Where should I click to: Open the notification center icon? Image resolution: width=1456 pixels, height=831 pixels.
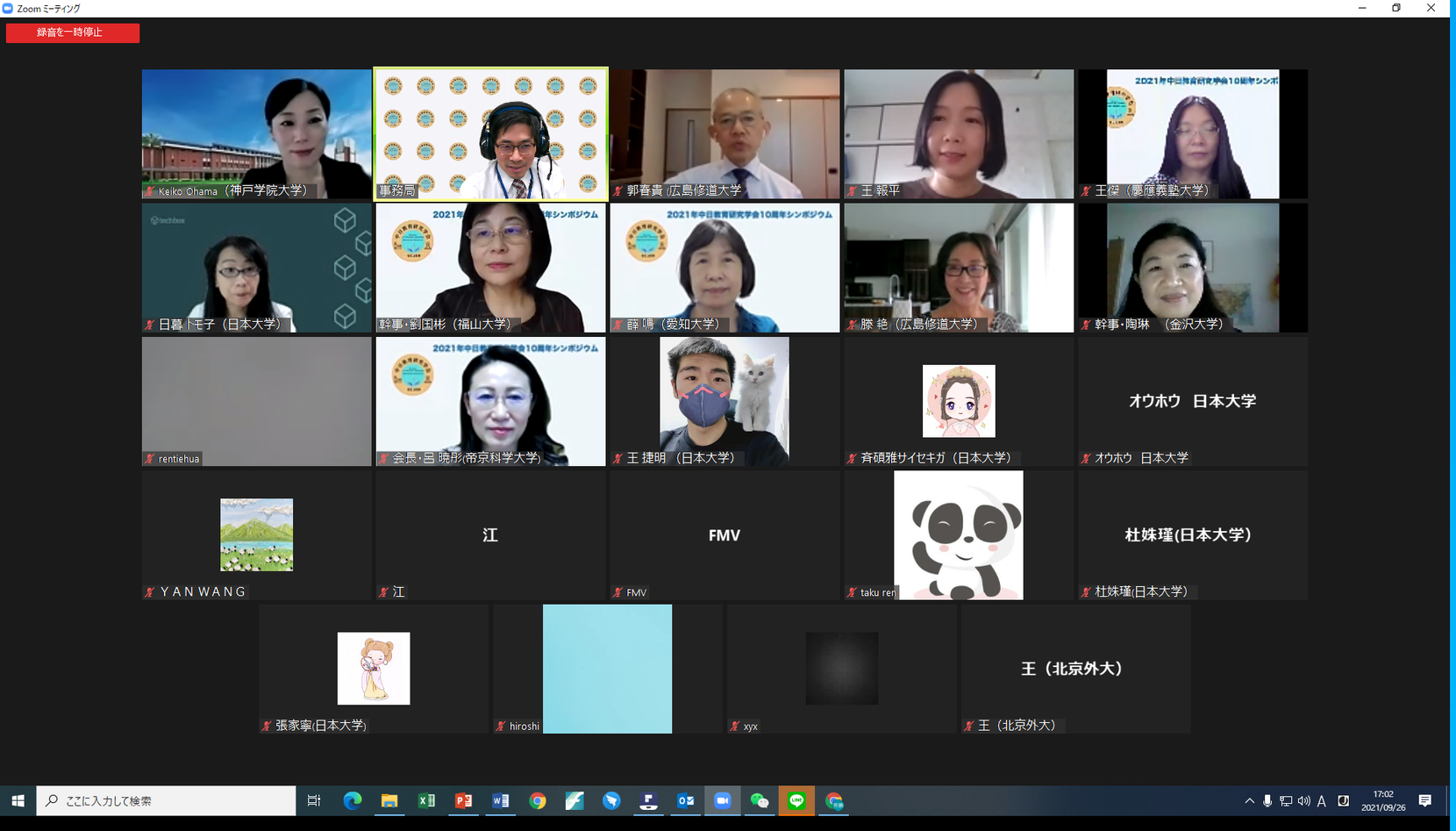1425,800
